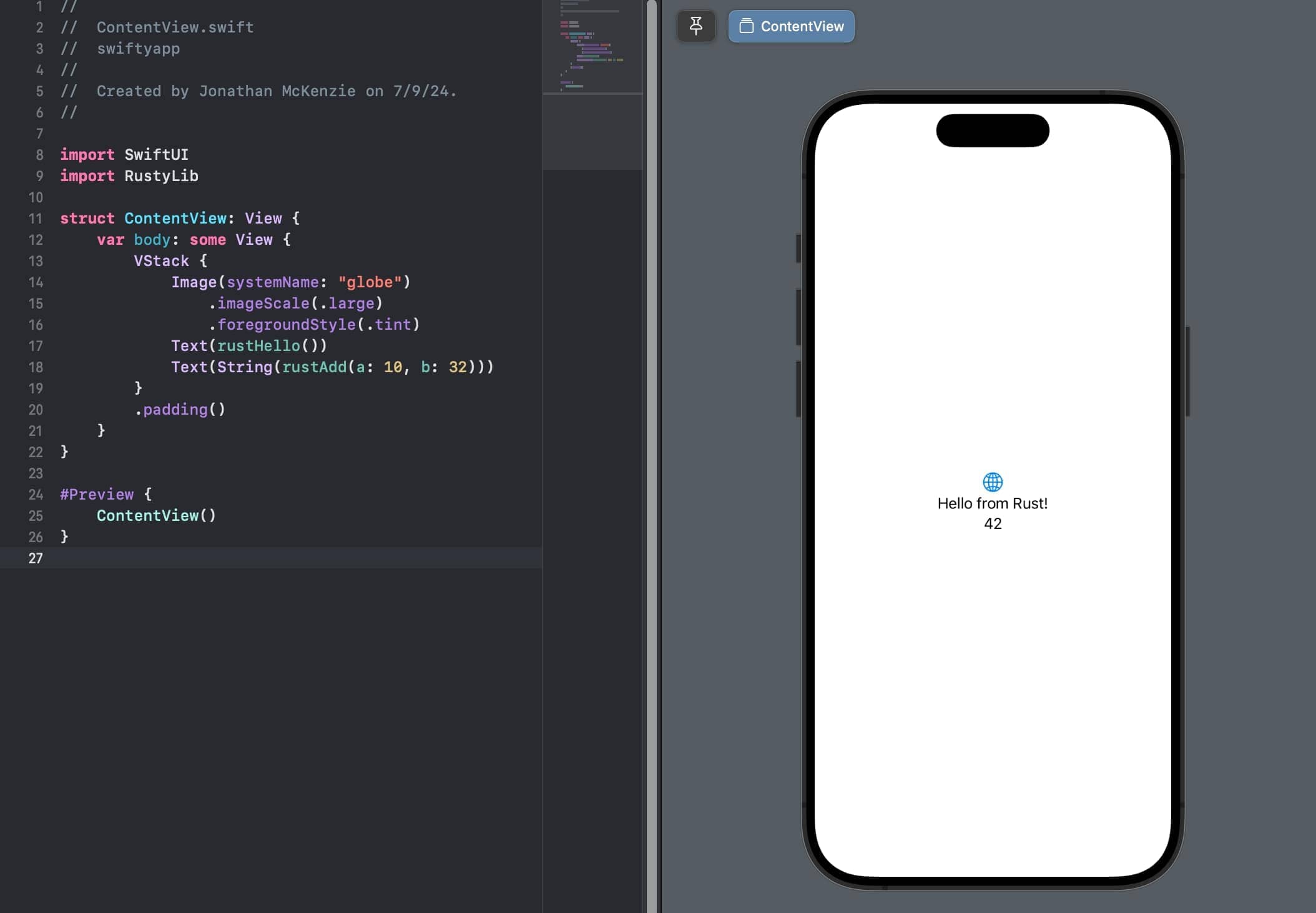Select the ContentView preview button
The height and width of the screenshot is (913, 1316).
[791, 26]
